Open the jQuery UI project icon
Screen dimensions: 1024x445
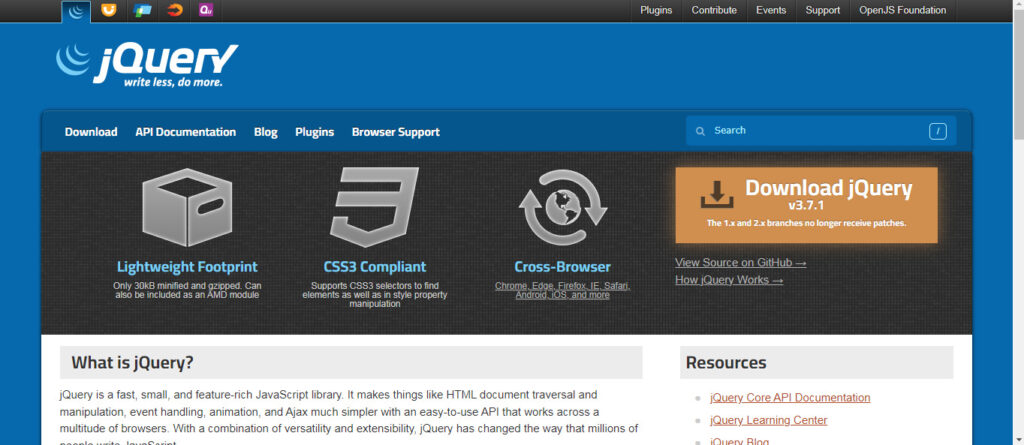pyautogui.click(x=109, y=10)
